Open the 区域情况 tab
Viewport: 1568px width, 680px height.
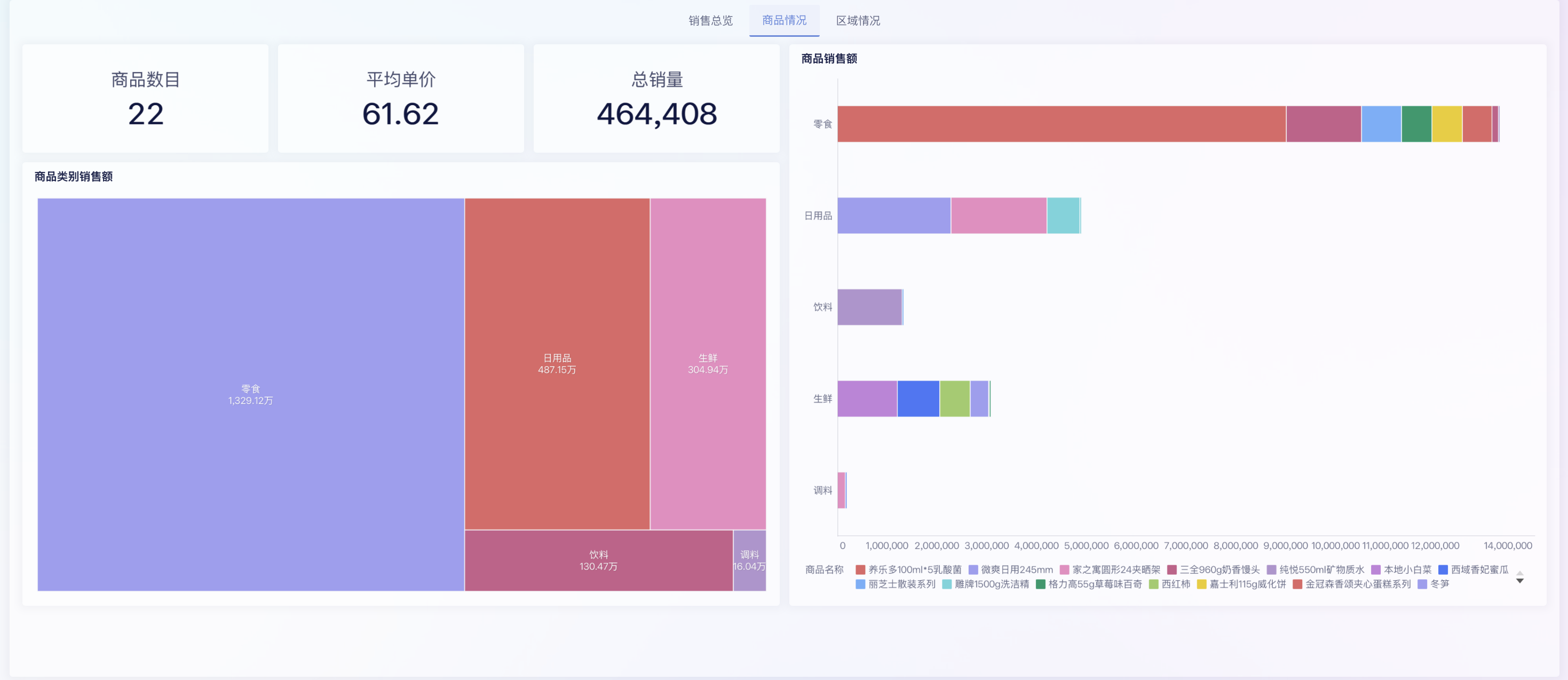858,21
